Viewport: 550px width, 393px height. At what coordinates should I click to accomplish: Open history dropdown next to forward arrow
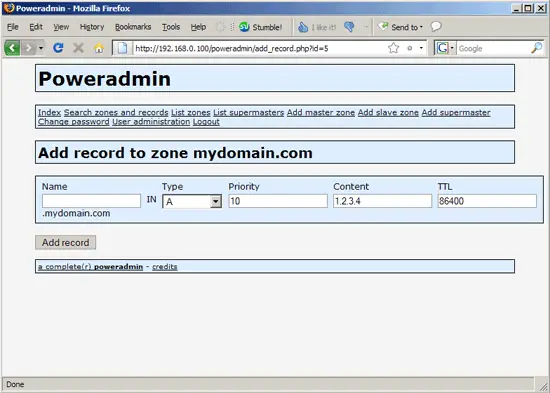pos(41,48)
